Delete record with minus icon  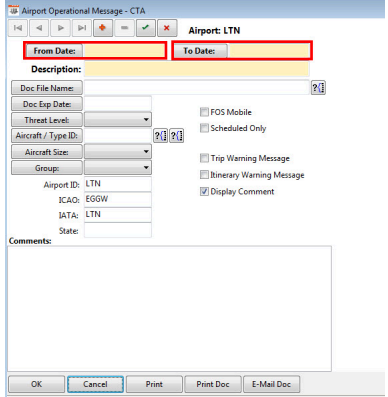tap(124, 28)
